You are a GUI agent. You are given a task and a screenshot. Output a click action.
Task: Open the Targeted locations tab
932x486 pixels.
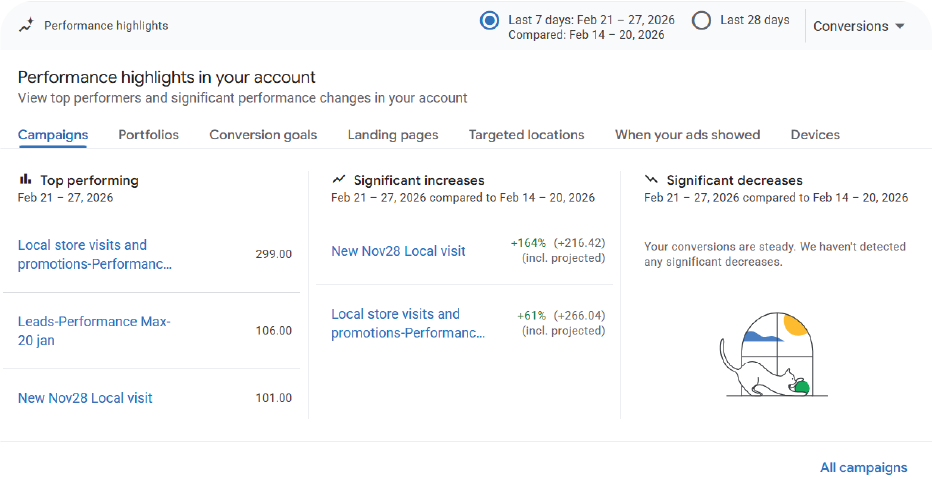pos(526,135)
